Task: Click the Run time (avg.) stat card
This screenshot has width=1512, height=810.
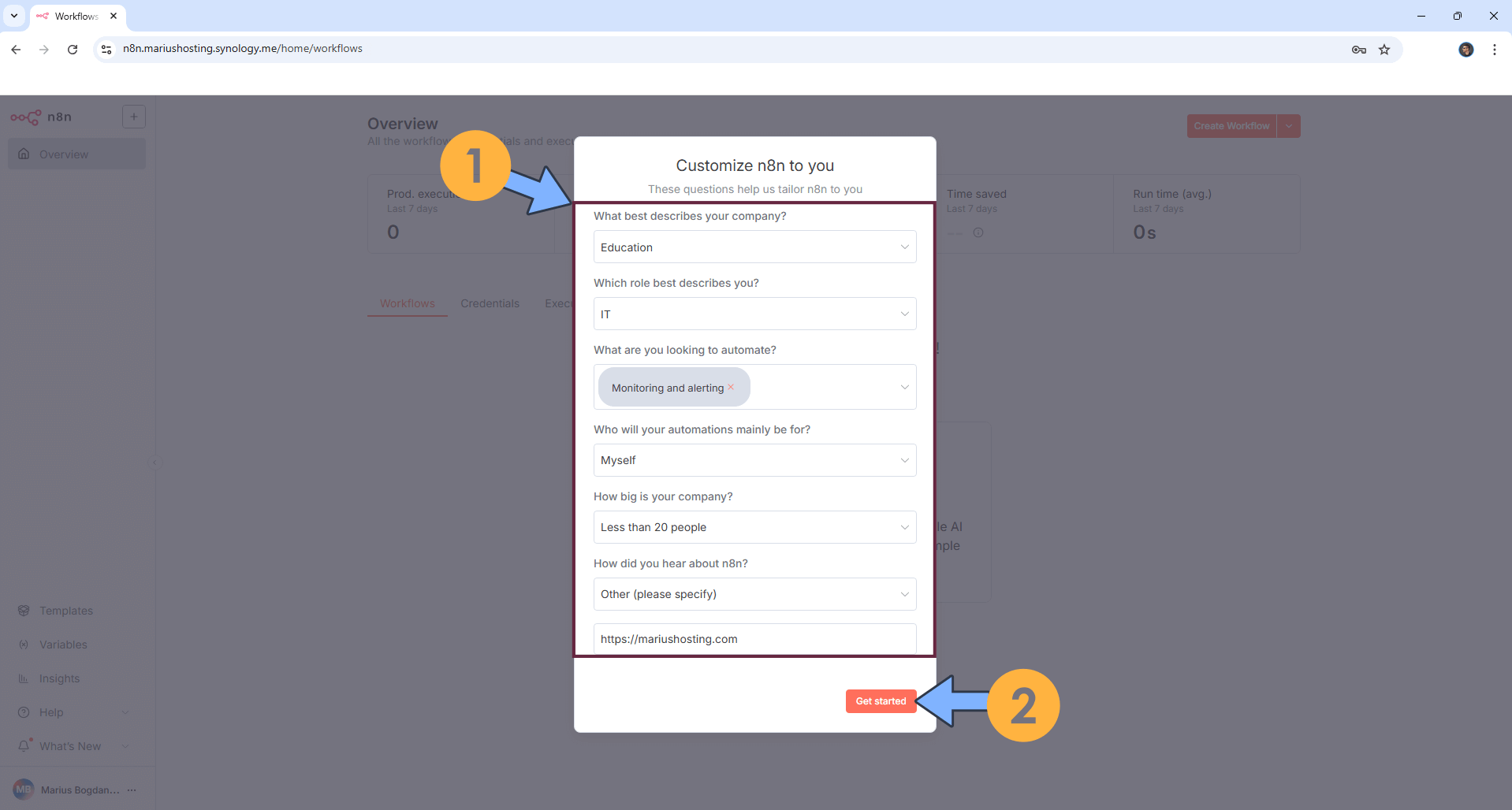Action: 1207,214
